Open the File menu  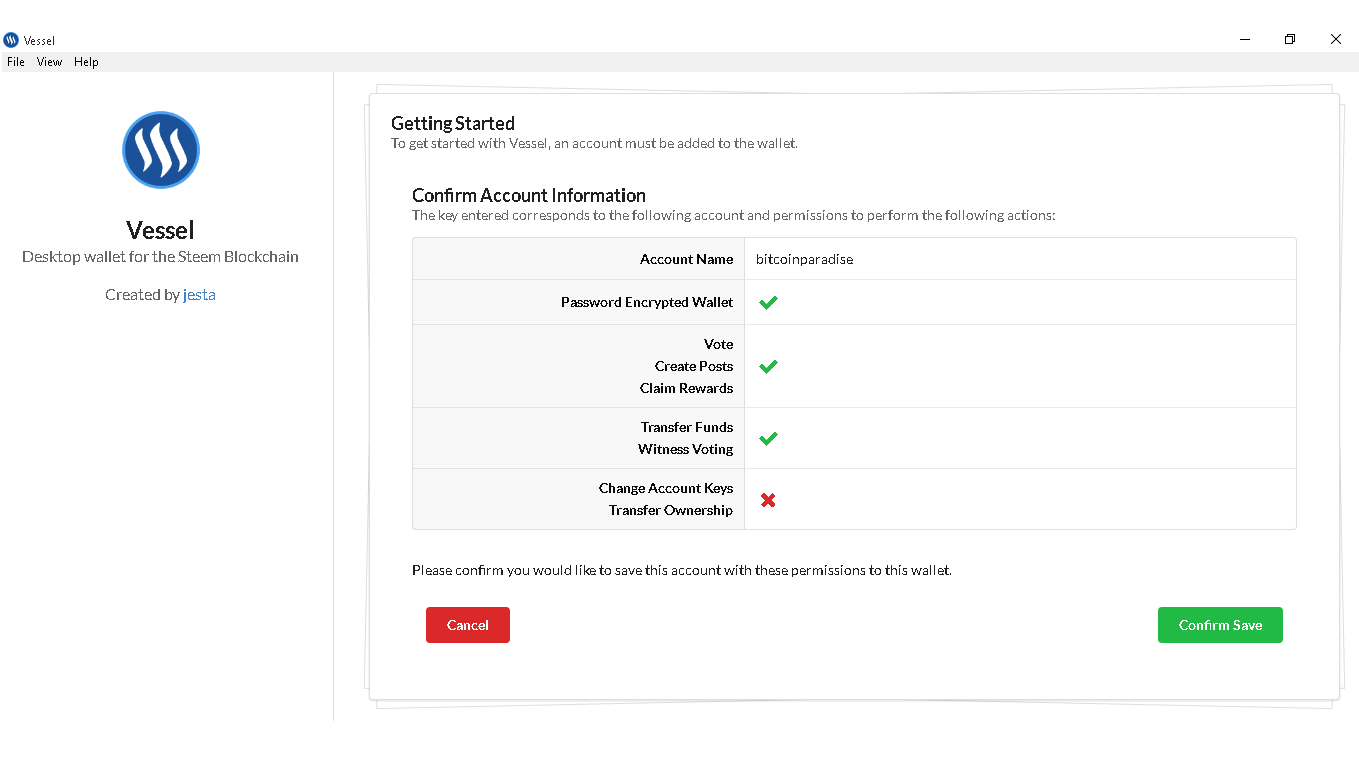(16, 62)
